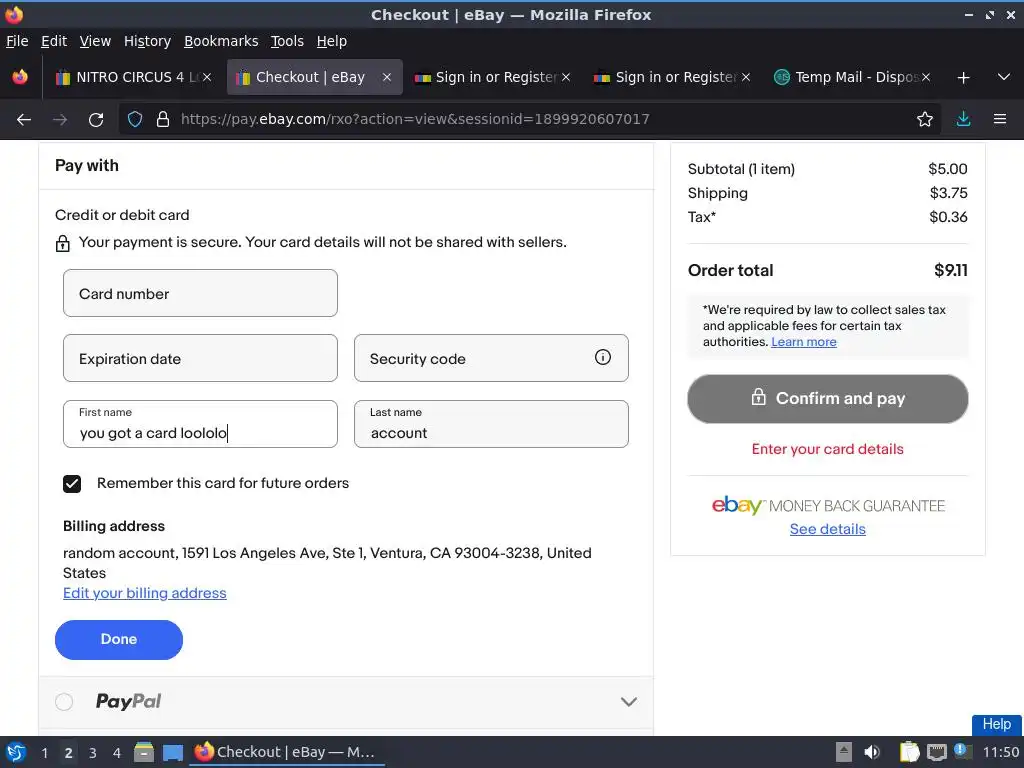Open the Firefox downloads panel
Image resolution: width=1024 pixels, height=768 pixels.
[x=963, y=120]
